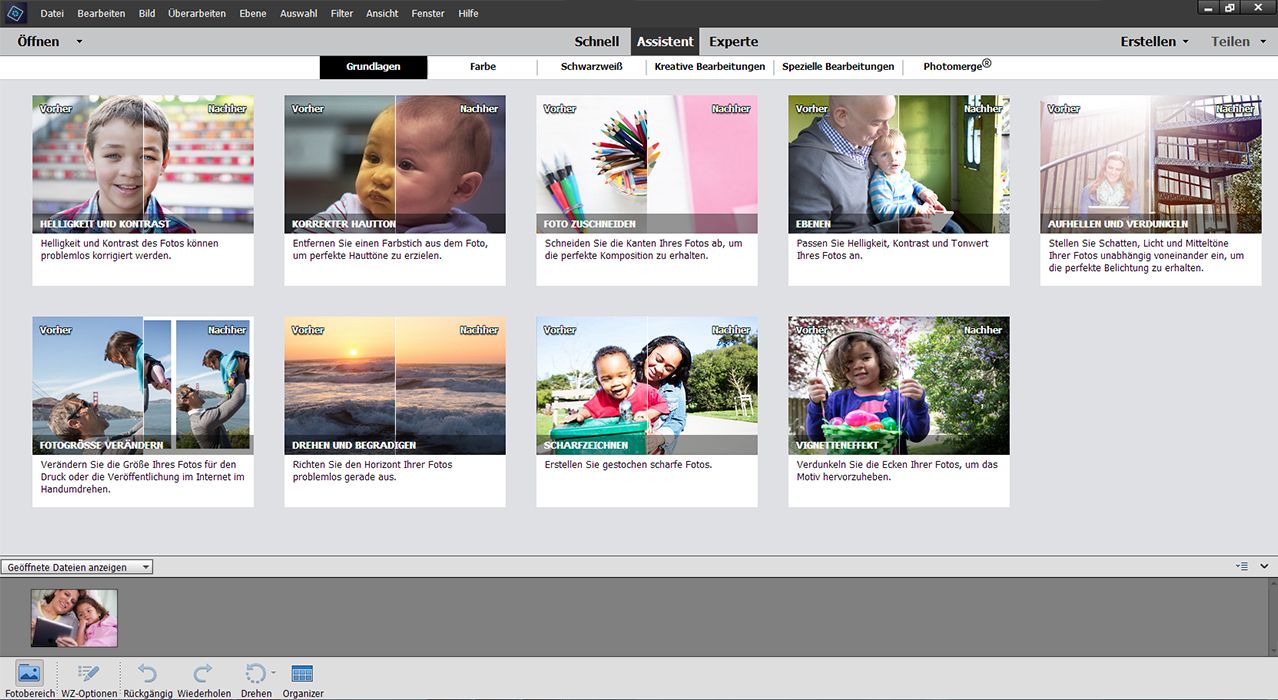The width and height of the screenshot is (1278, 700).
Task: Open the Ebene menu
Action: 253,13
